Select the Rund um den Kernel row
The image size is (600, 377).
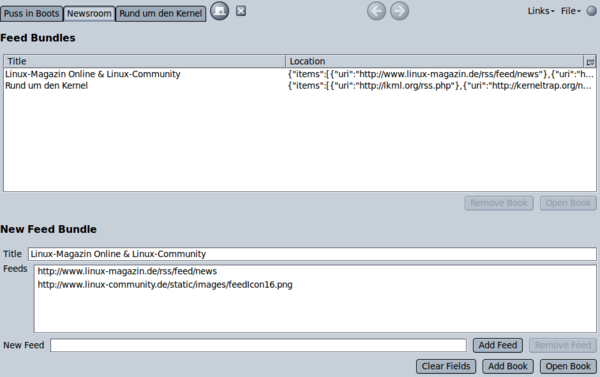(x=300, y=86)
